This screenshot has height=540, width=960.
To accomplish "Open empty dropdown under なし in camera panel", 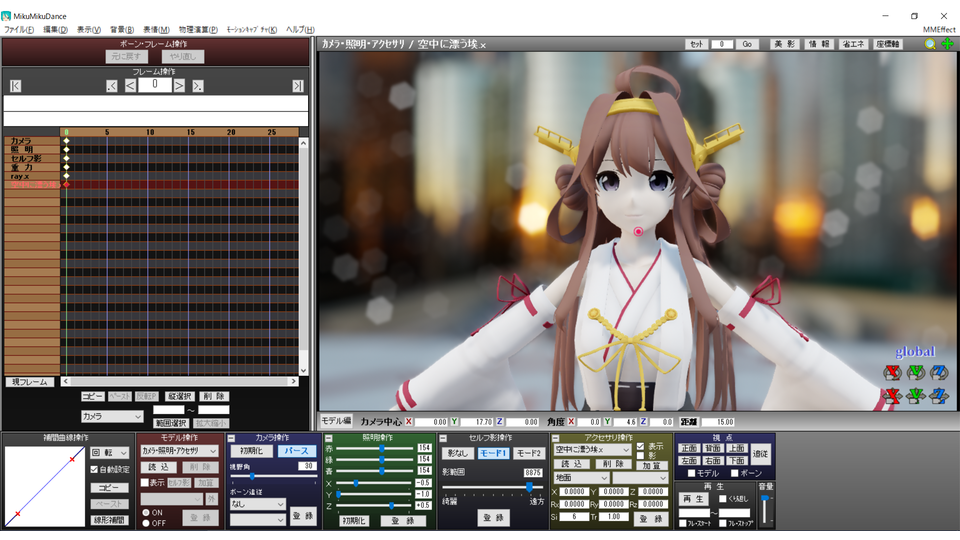I will [x=258, y=520].
